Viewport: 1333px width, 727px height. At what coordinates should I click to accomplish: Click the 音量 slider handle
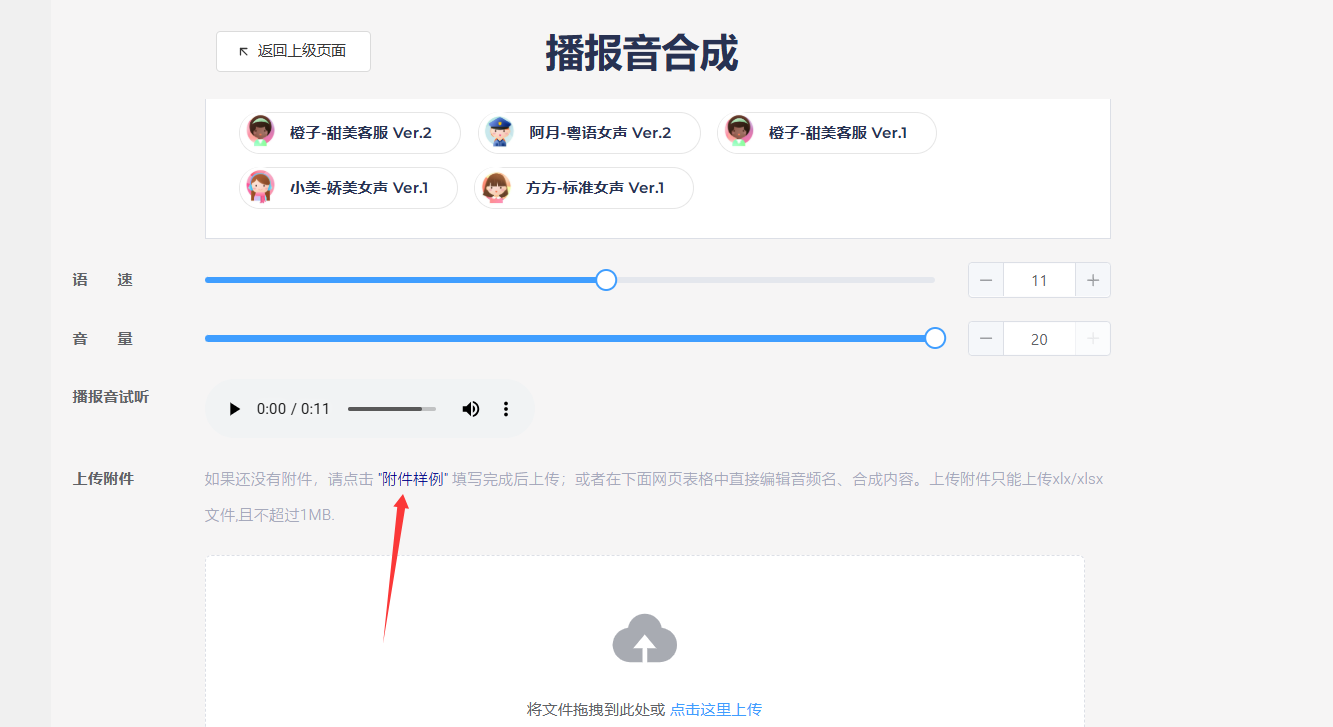[935, 338]
